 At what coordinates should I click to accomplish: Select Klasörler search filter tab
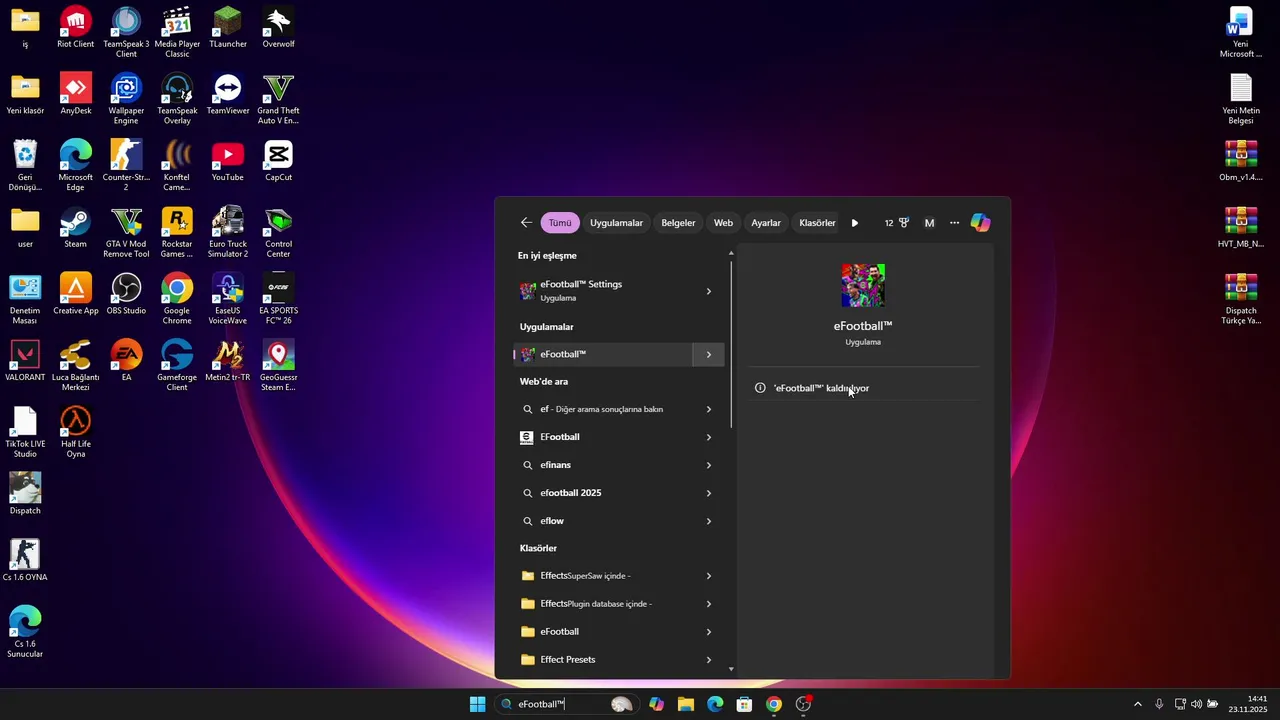point(817,223)
